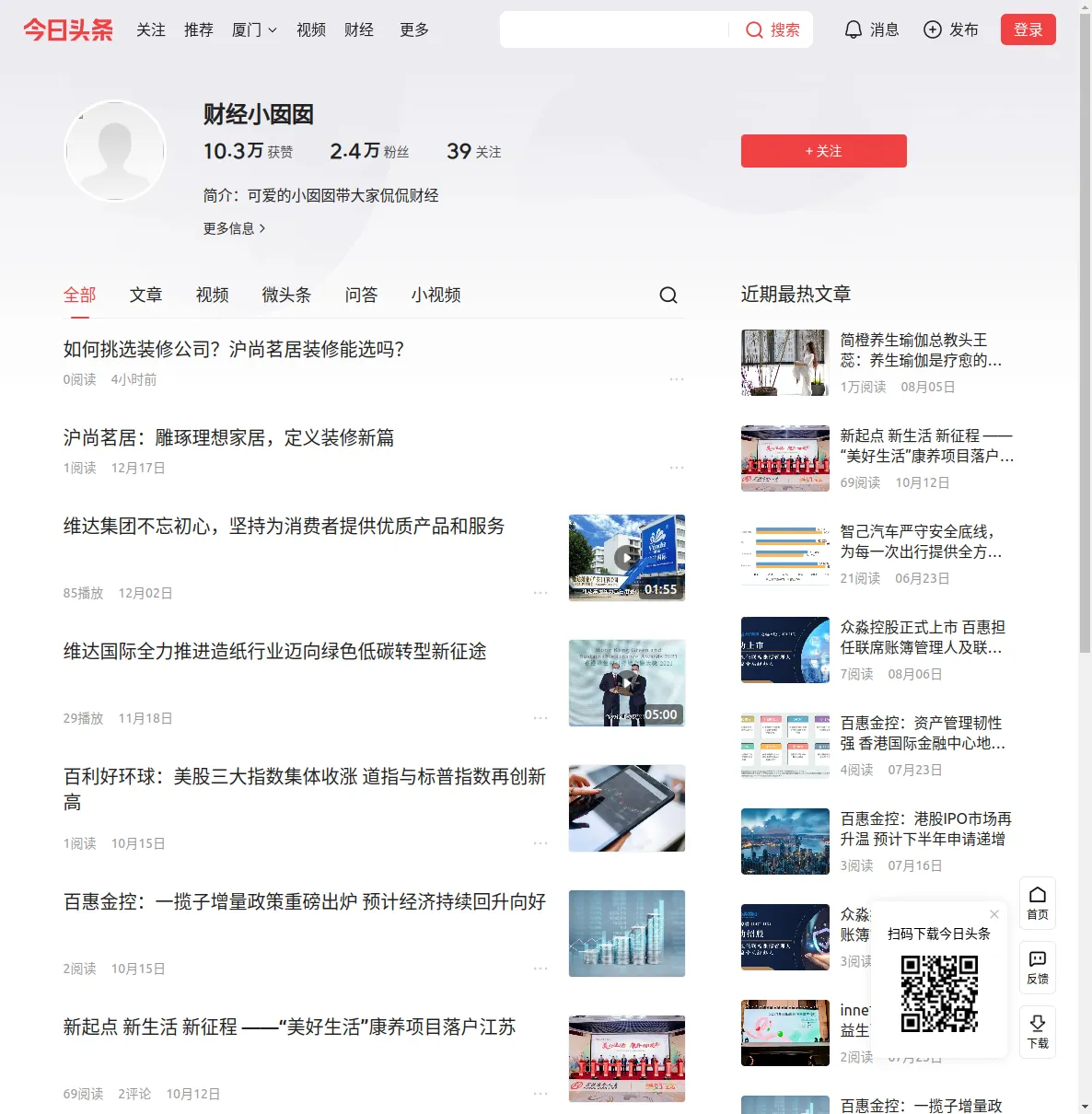Open more options for 维达国际全力推进 post
Image resolution: width=1092 pixels, height=1114 pixels.
540,718
